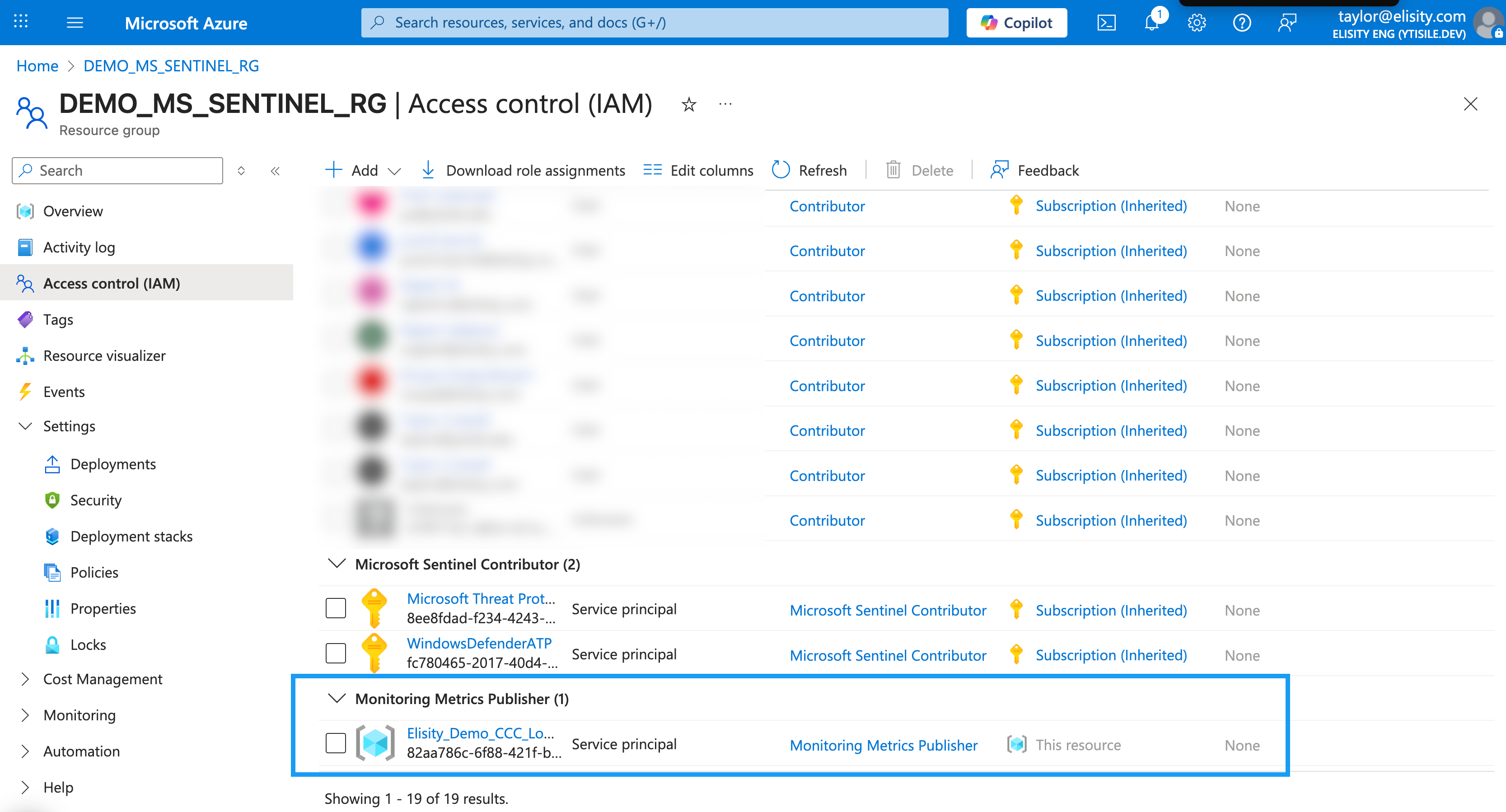Navigate to Home via breadcrumb

click(37, 65)
